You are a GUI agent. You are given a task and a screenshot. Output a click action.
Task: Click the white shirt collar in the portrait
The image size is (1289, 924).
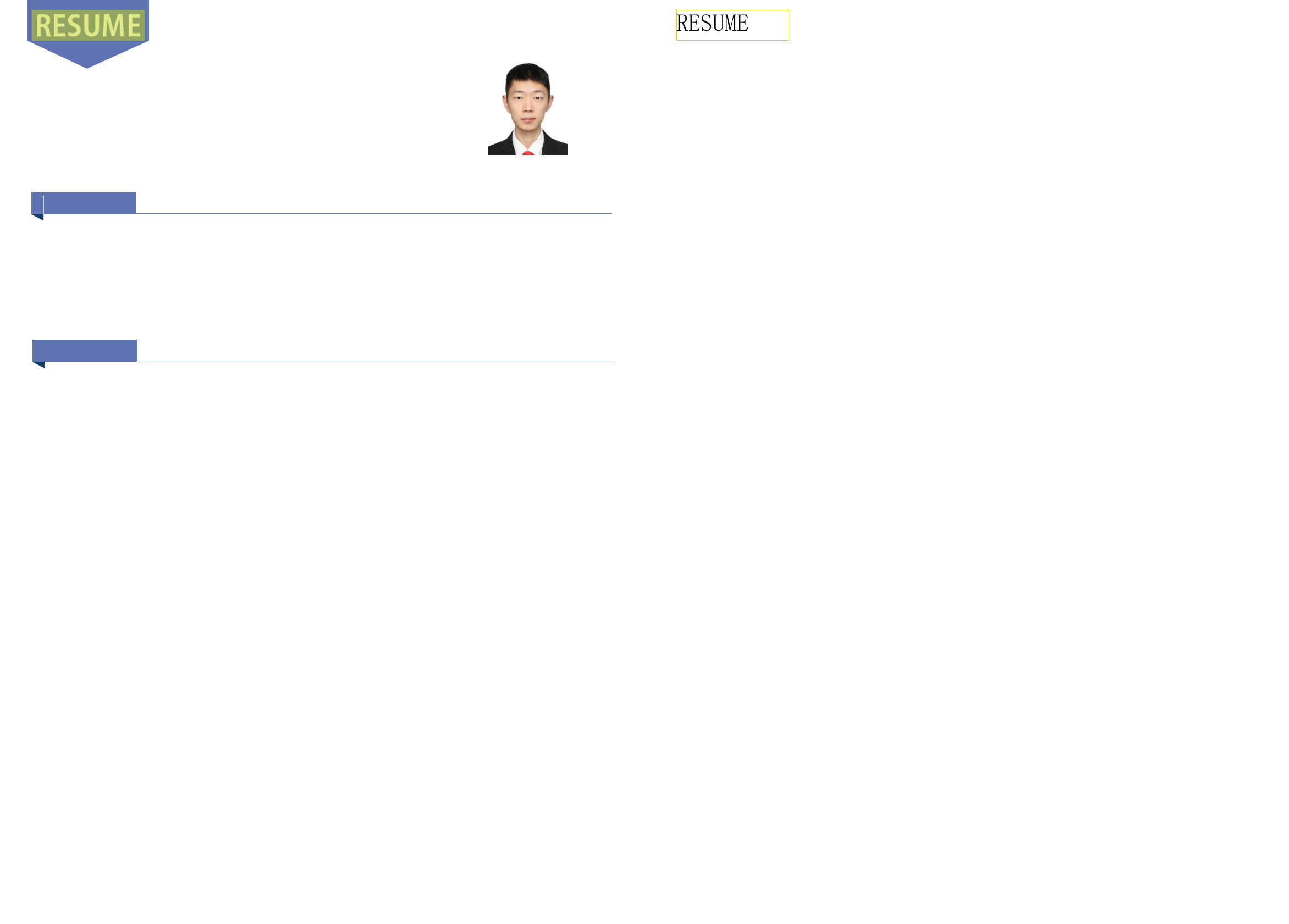click(518, 143)
